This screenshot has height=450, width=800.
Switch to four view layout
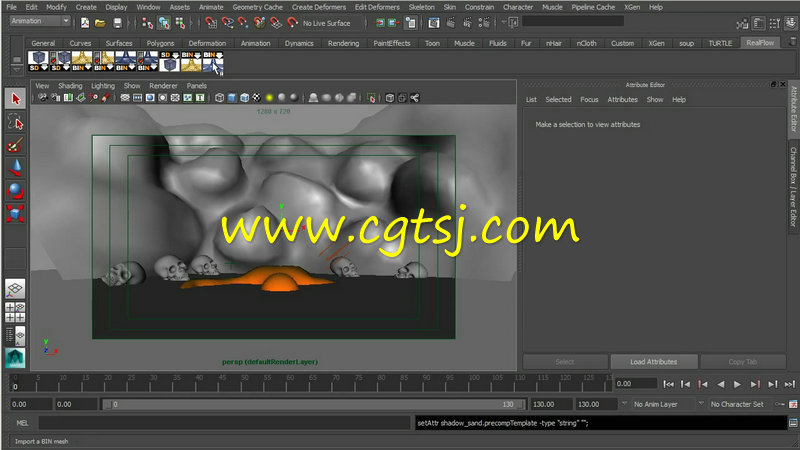[x=15, y=312]
